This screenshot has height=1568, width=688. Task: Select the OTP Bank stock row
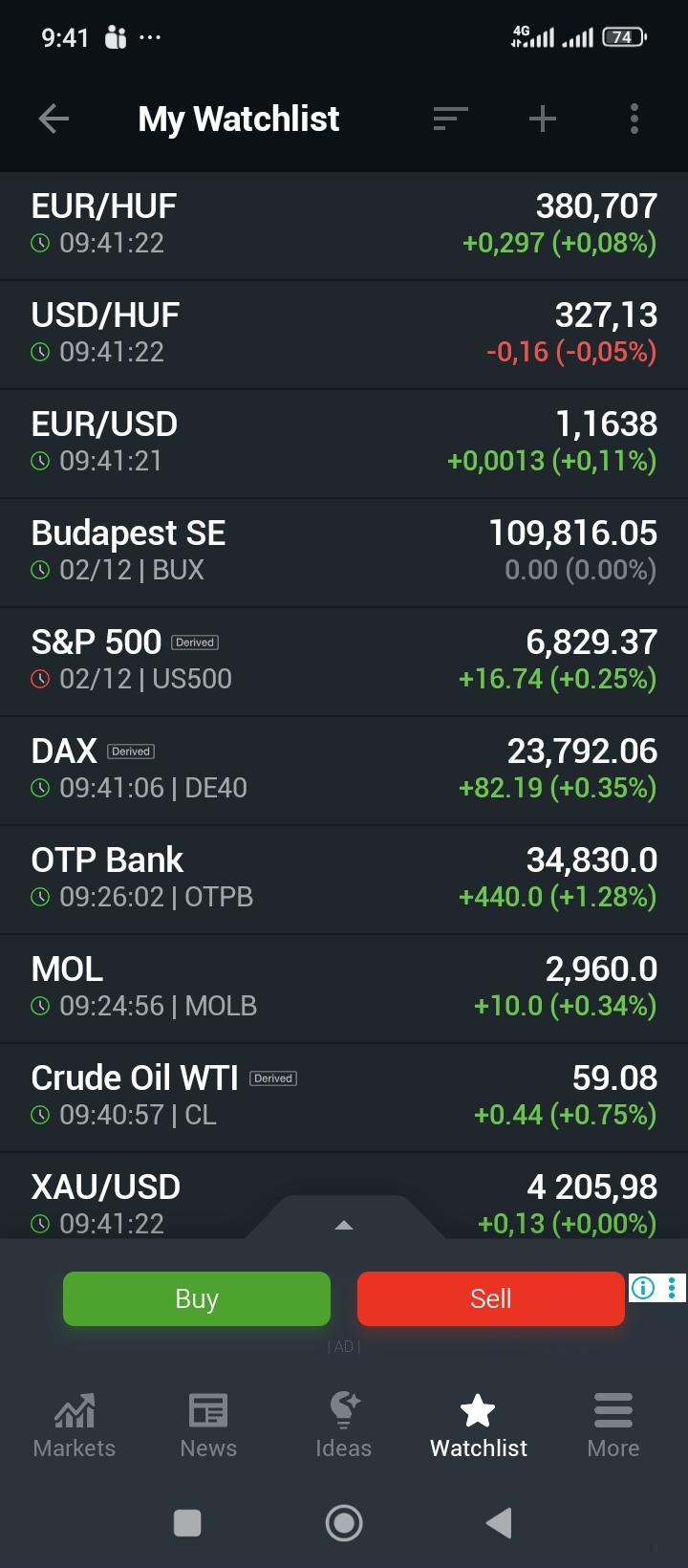coord(344,880)
